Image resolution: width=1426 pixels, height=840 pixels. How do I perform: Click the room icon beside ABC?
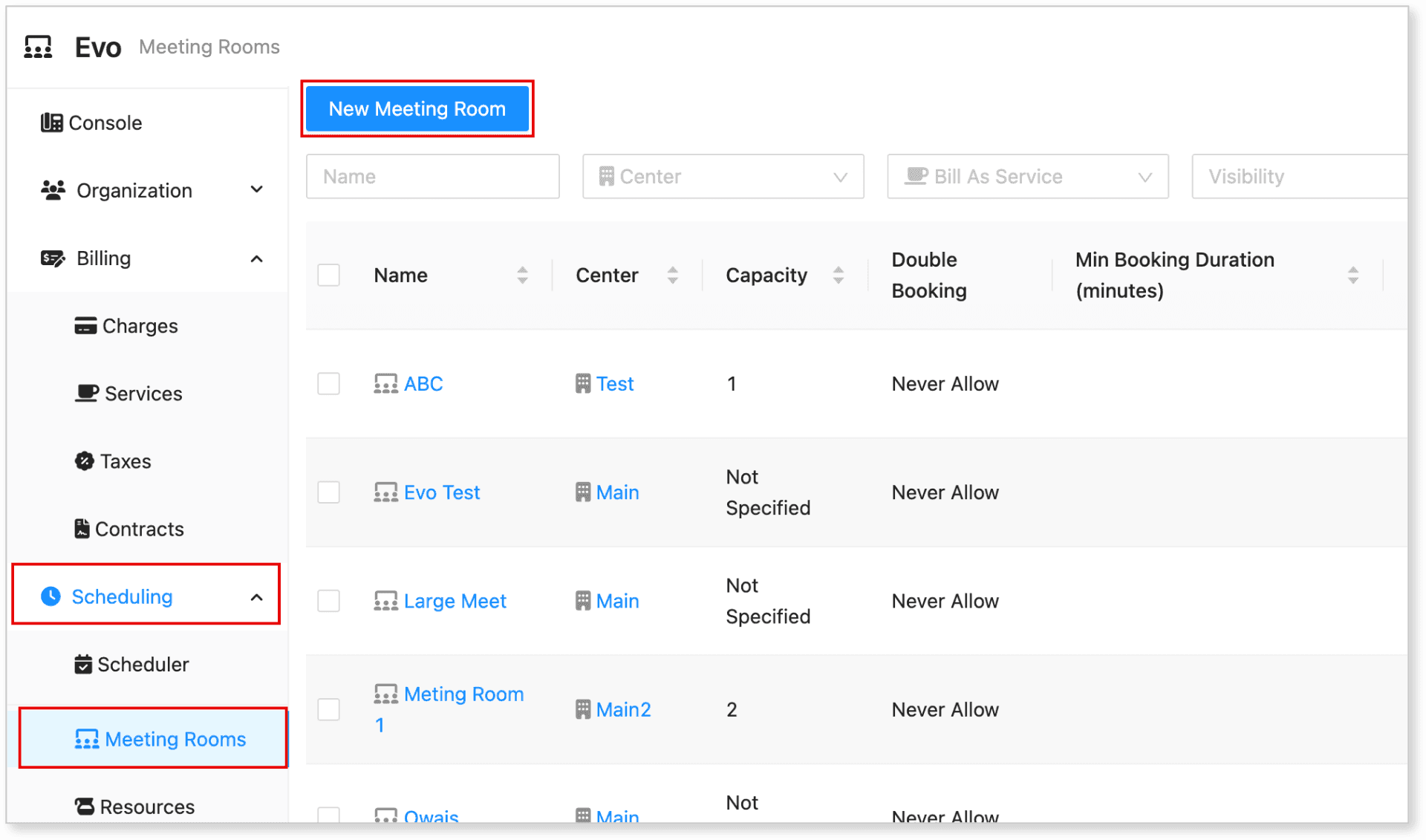pyautogui.click(x=385, y=384)
